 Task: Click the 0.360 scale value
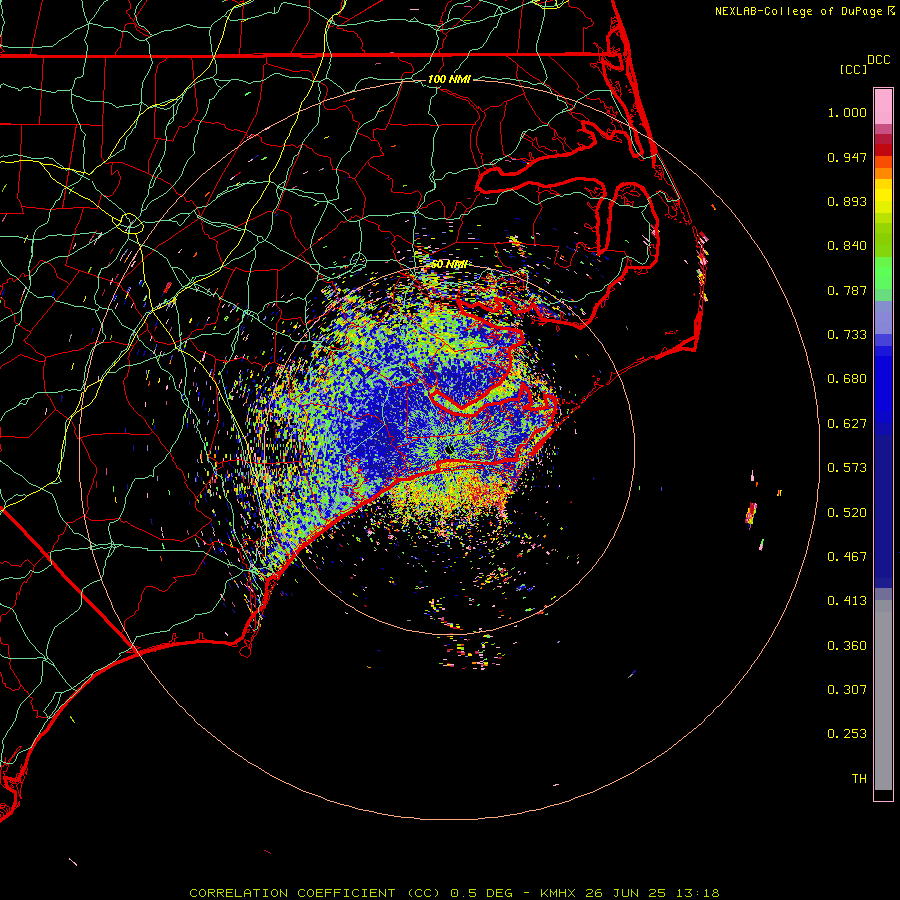click(x=847, y=646)
